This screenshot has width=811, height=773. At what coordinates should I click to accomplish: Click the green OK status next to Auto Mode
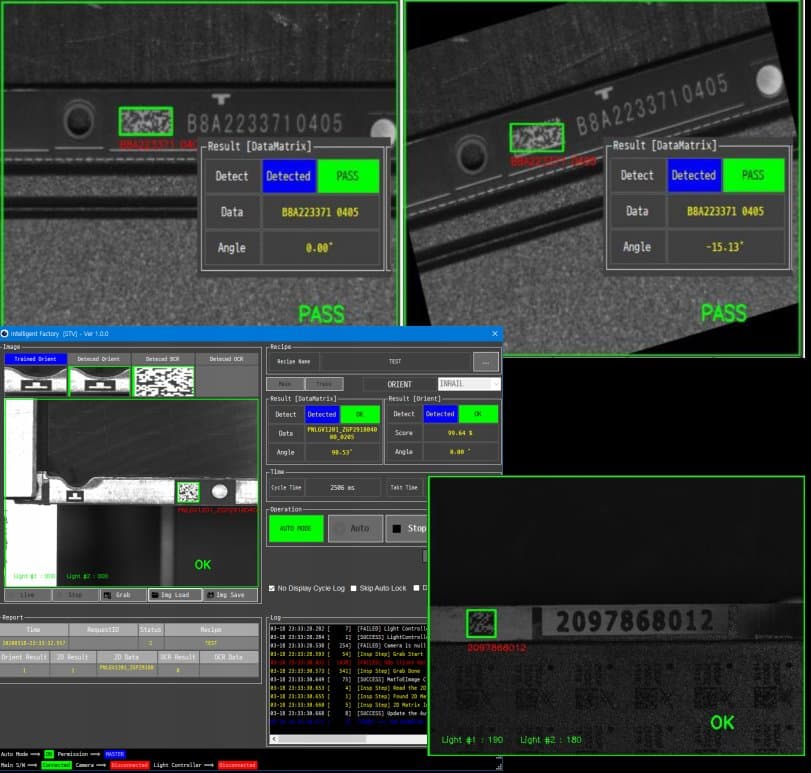tap(49, 754)
